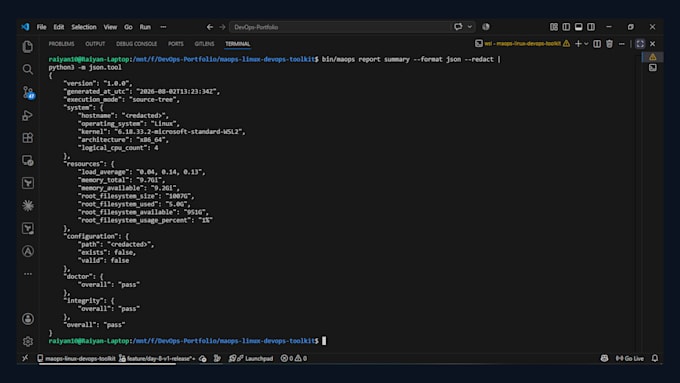Open the Search view in activity bar

tap(28, 69)
